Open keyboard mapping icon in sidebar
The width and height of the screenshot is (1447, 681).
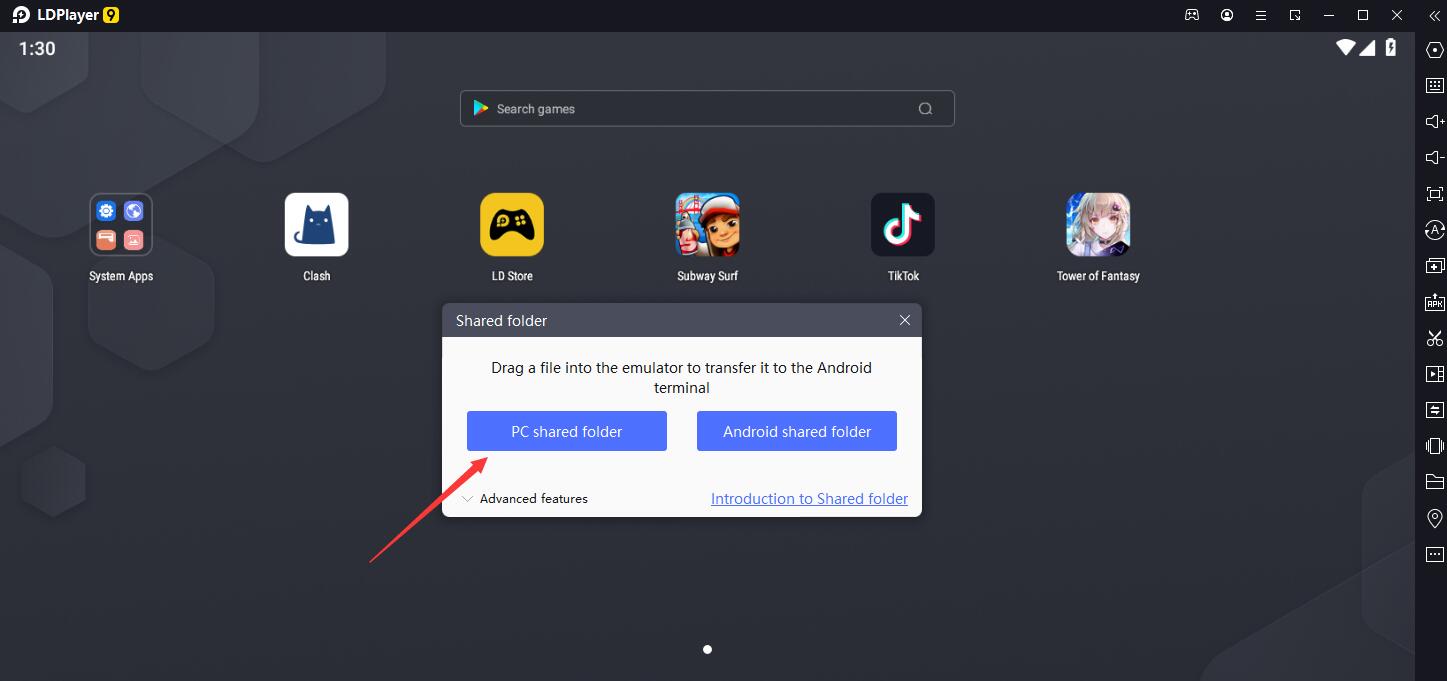pos(1434,86)
